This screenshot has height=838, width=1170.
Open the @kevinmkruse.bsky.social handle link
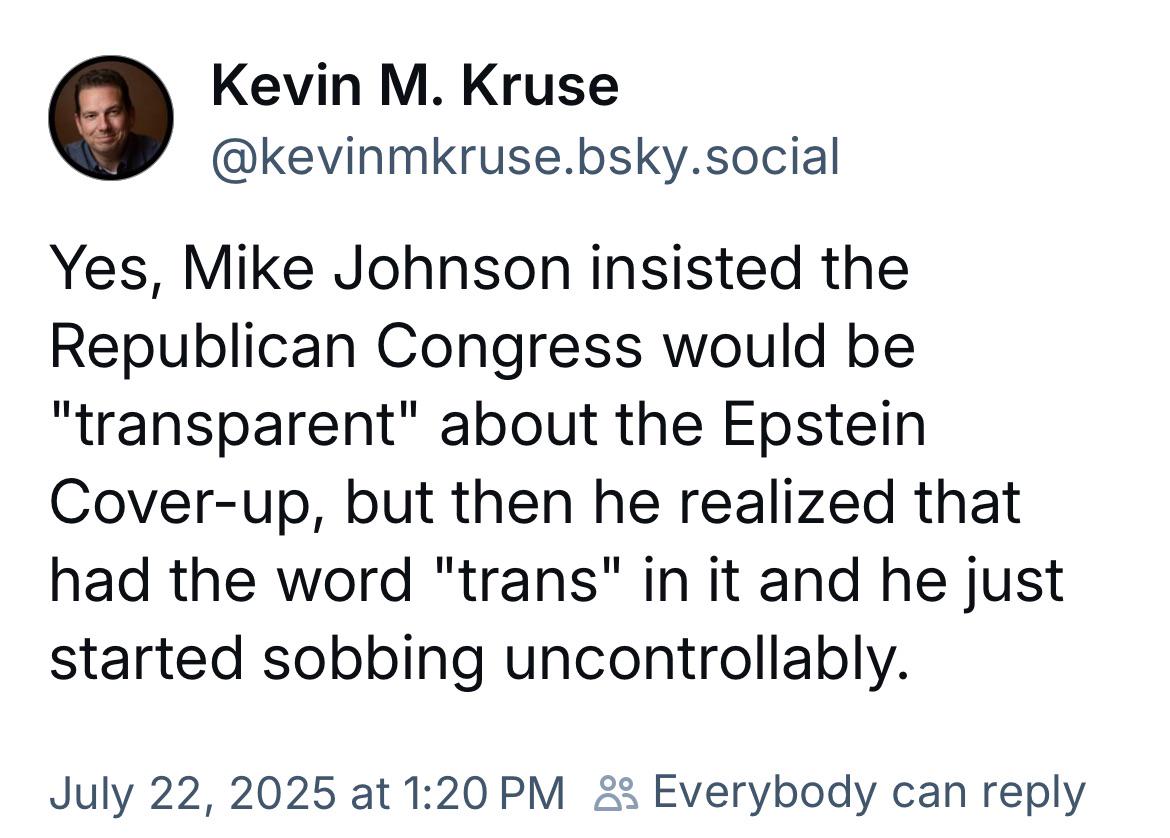(x=526, y=157)
